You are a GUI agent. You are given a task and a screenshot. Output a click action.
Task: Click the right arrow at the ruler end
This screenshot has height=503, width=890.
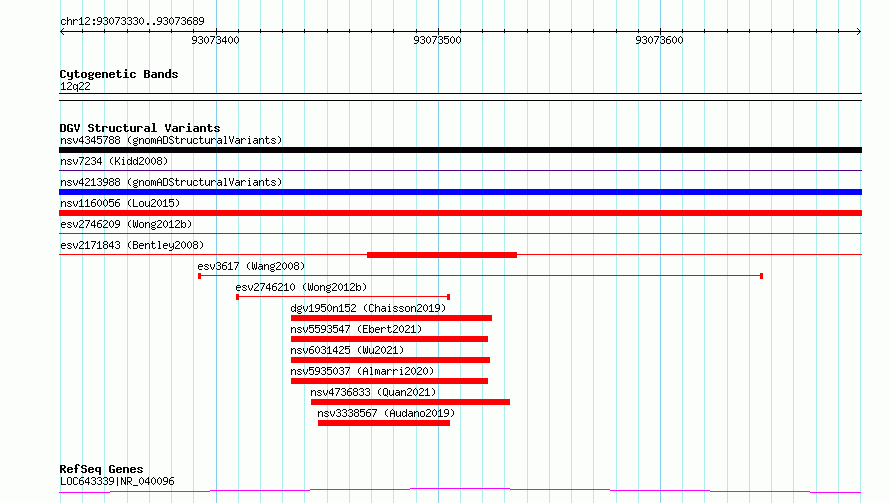pos(858,31)
